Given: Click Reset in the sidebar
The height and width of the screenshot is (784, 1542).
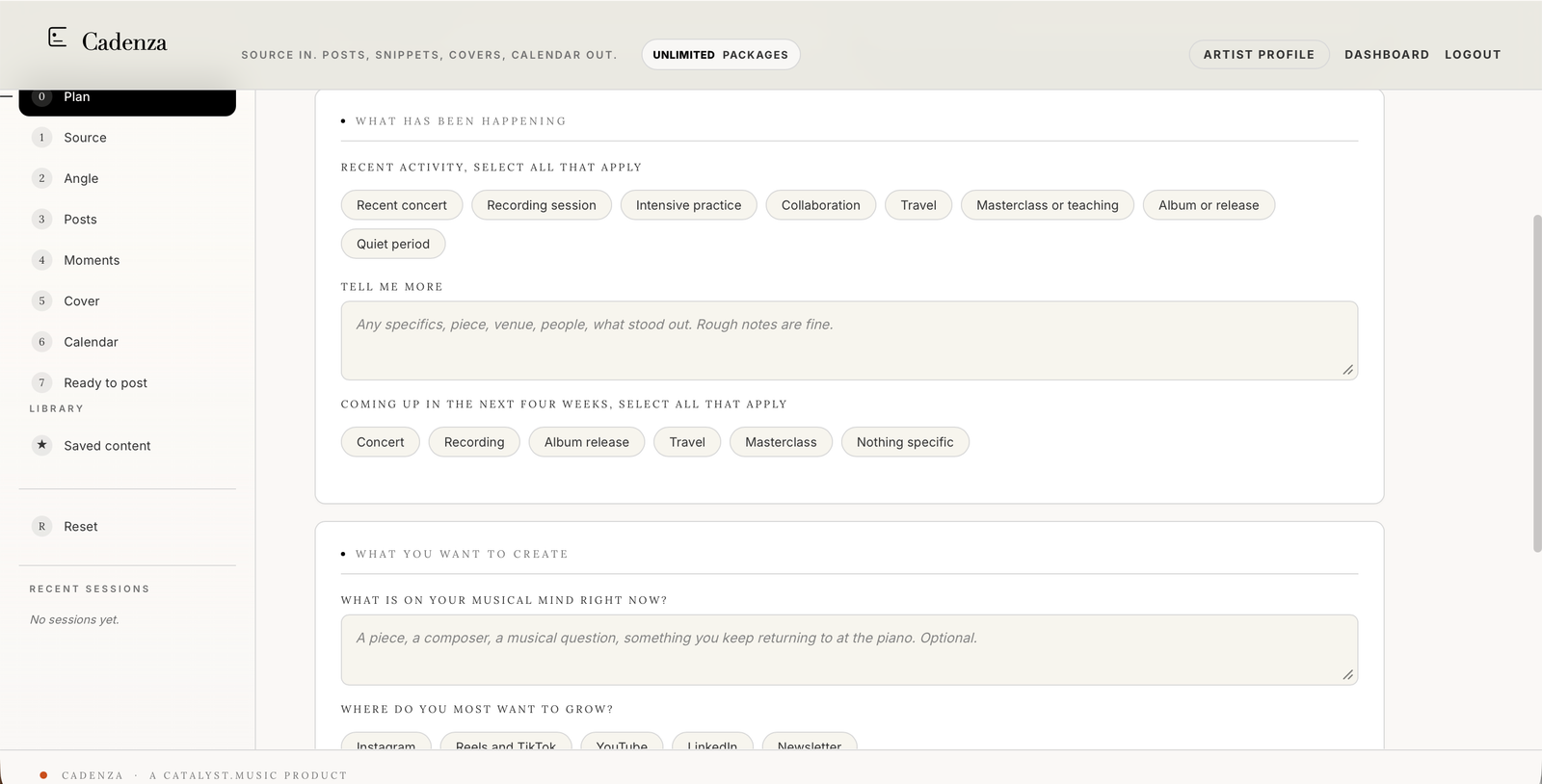Looking at the screenshot, I should point(127,526).
